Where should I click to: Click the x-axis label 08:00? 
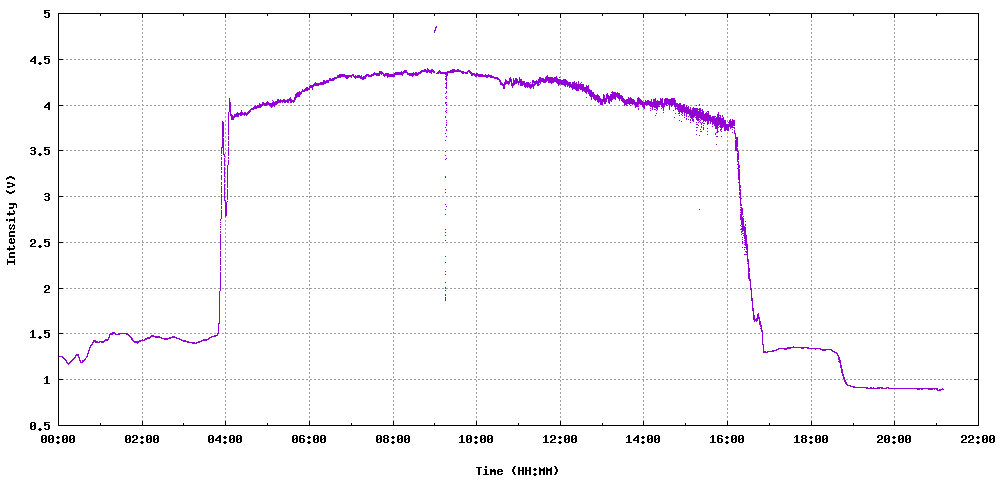[x=393, y=439]
